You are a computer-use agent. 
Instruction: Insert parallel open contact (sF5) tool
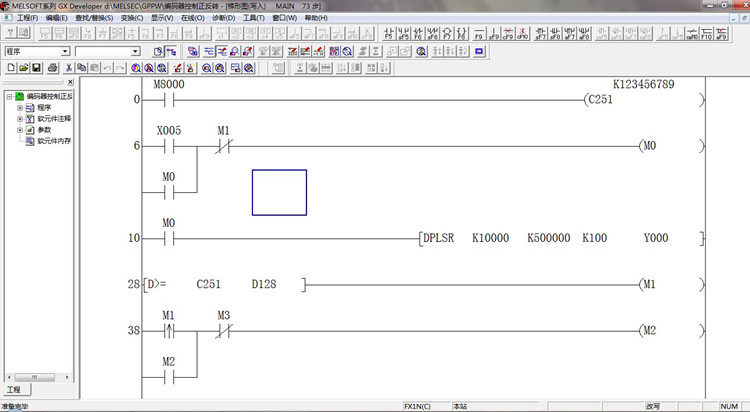404,33
